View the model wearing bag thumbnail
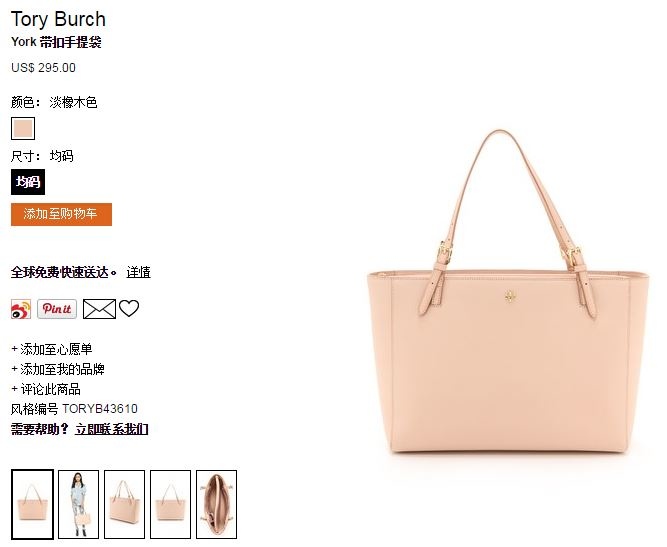667x547 pixels. point(78,504)
